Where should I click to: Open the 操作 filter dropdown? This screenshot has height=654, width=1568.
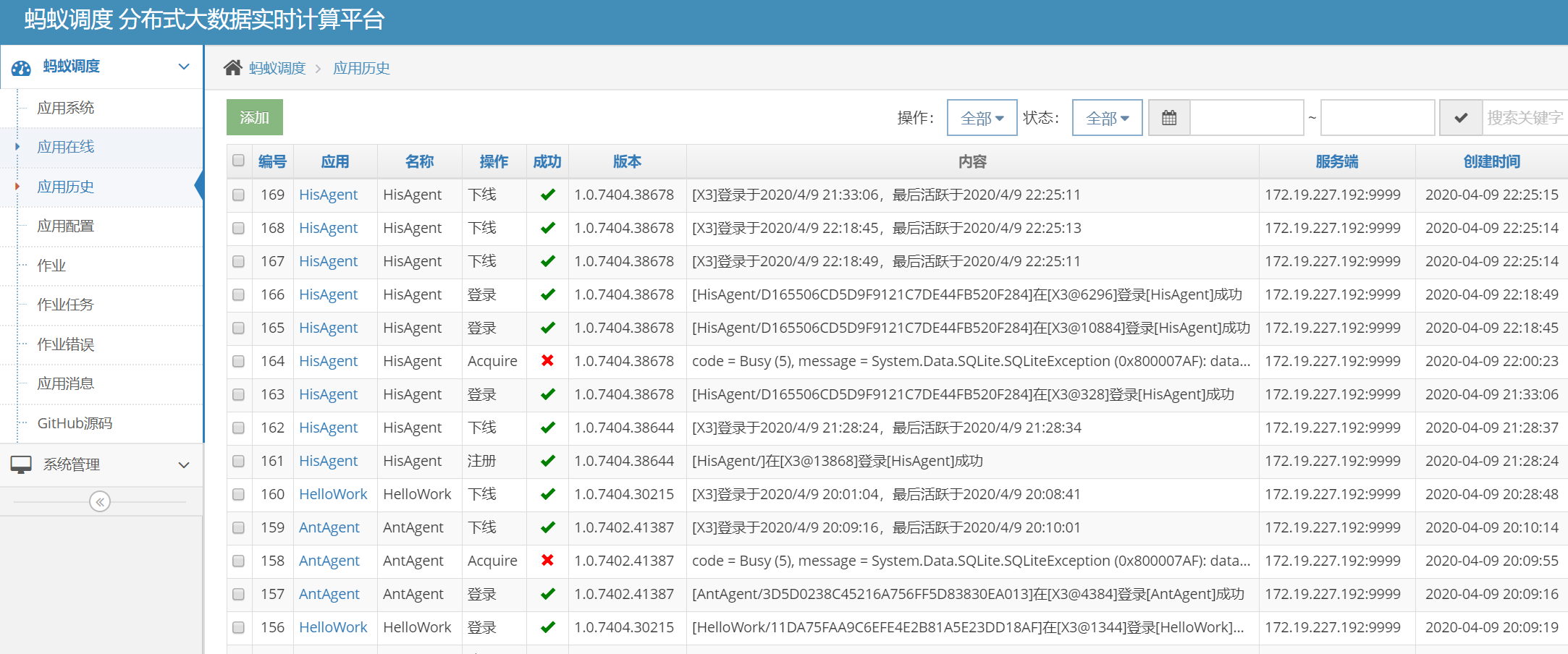click(x=982, y=117)
